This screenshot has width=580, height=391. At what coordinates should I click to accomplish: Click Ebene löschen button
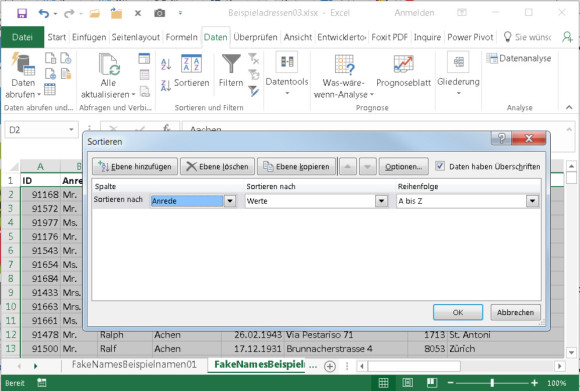(217, 166)
